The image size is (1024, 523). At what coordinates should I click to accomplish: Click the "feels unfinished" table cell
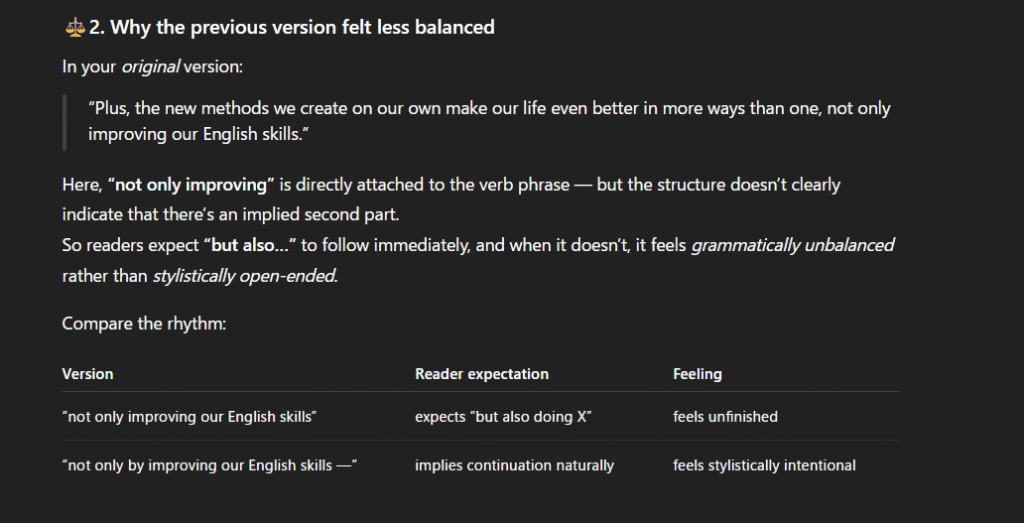coord(725,417)
